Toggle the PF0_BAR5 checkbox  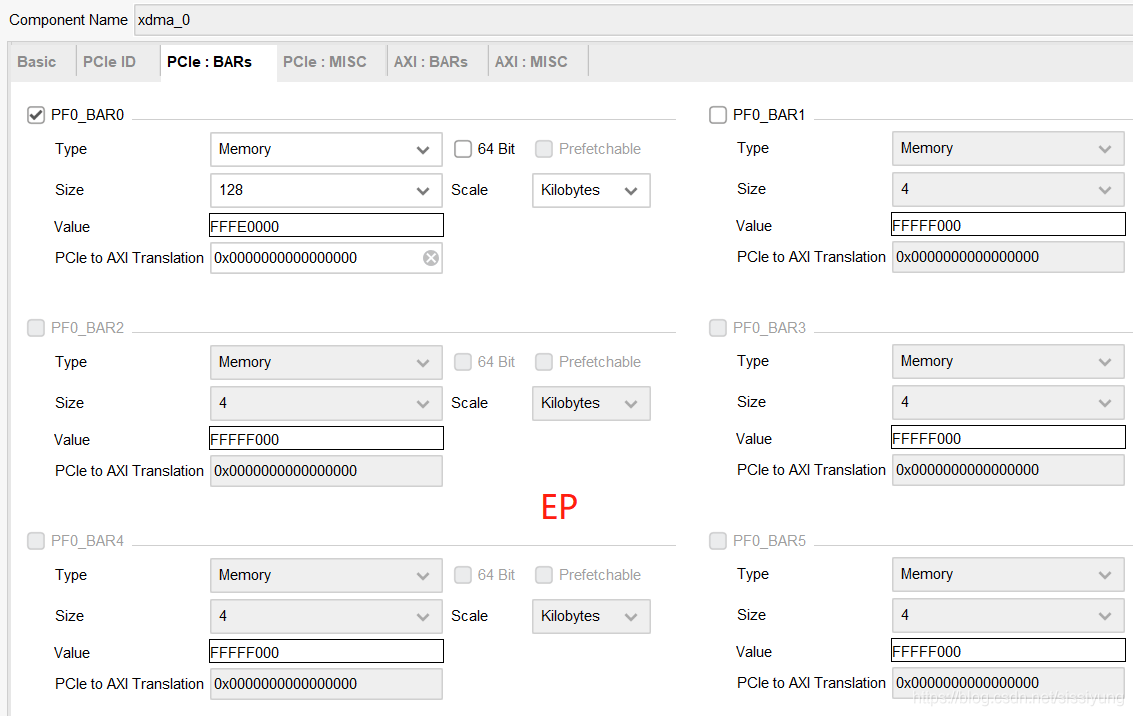coord(718,541)
